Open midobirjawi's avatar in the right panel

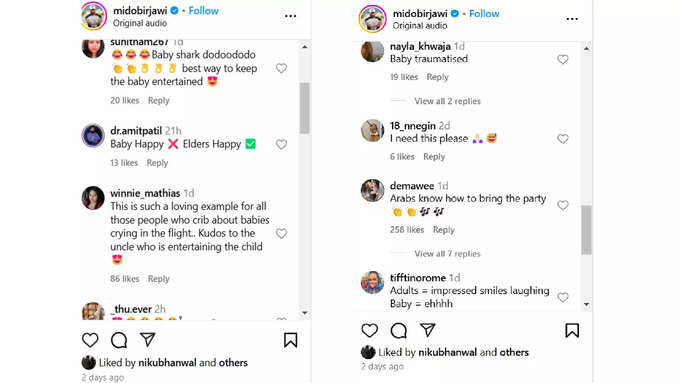pos(373,19)
